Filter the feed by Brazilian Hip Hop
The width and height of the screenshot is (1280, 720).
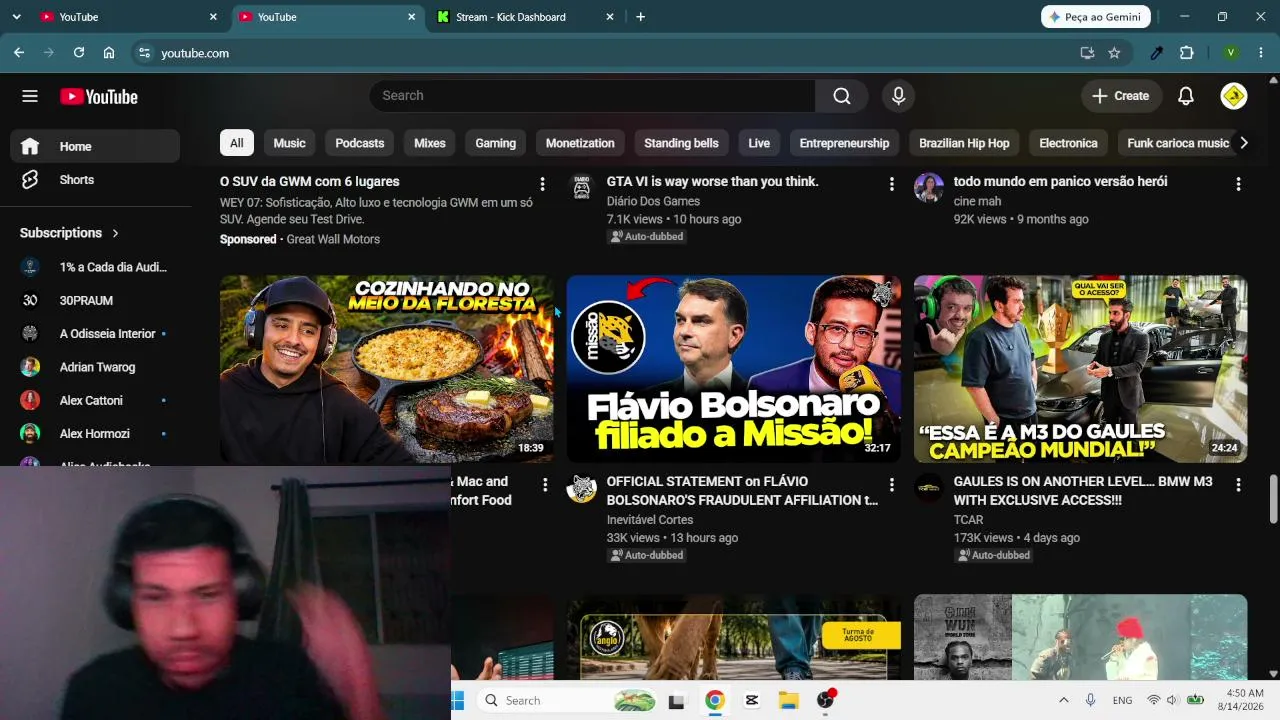964,143
